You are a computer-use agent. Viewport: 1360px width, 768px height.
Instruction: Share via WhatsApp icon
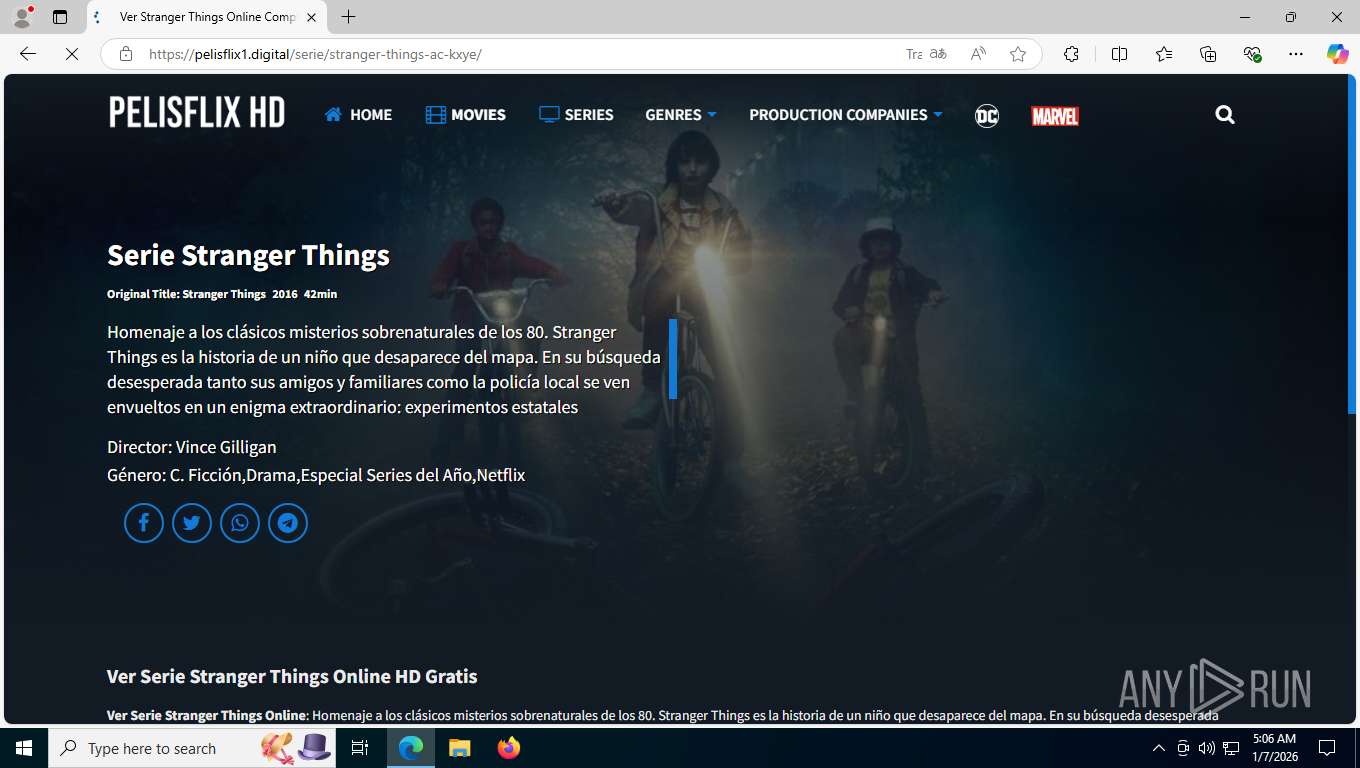[240, 523]
